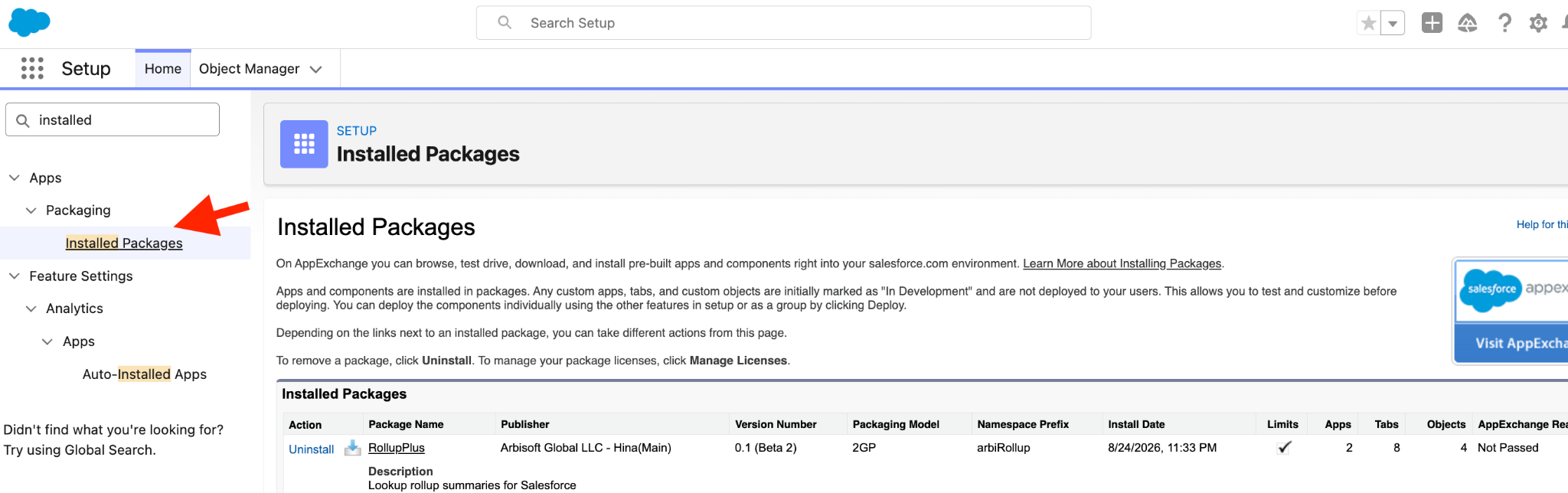
Task: Click the 'Not Passed' AppExchange status cell
Action: click(1508, 448)
